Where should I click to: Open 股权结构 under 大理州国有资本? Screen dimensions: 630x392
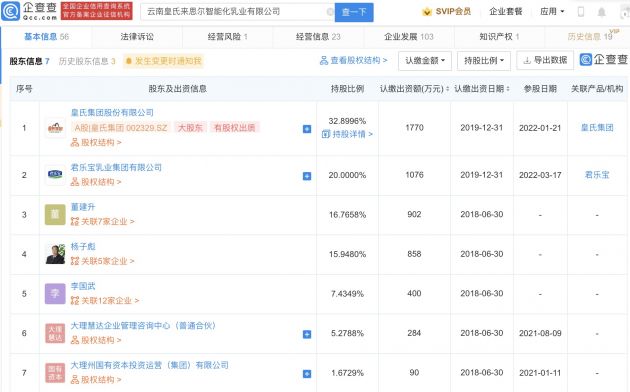tap(96, 380)
